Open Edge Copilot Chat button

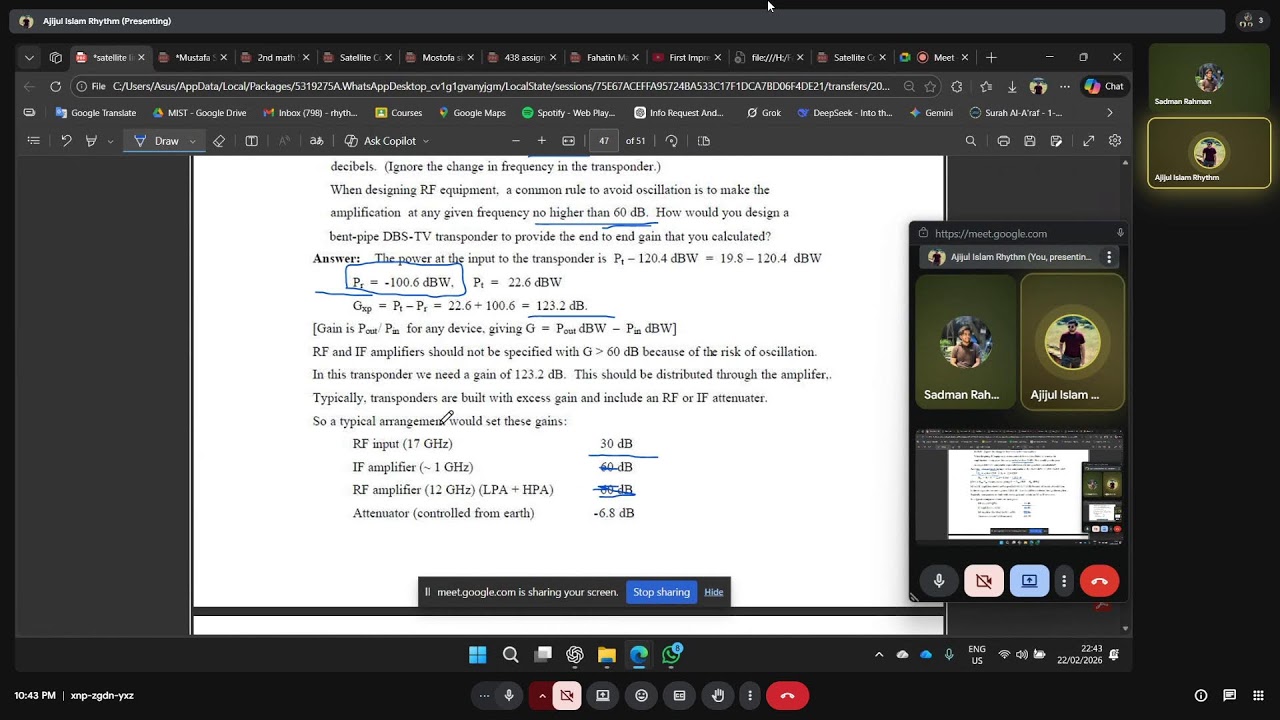(1104, 86)
